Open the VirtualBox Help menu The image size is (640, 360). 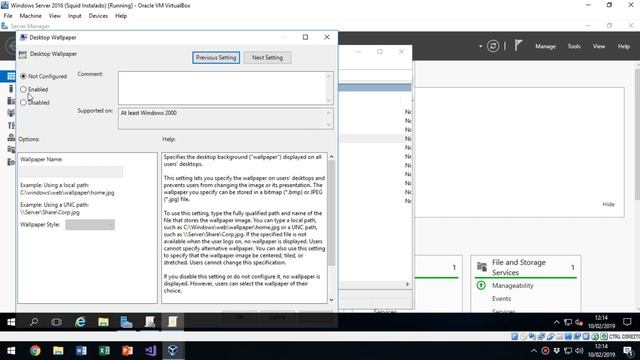tap(121, 16)
